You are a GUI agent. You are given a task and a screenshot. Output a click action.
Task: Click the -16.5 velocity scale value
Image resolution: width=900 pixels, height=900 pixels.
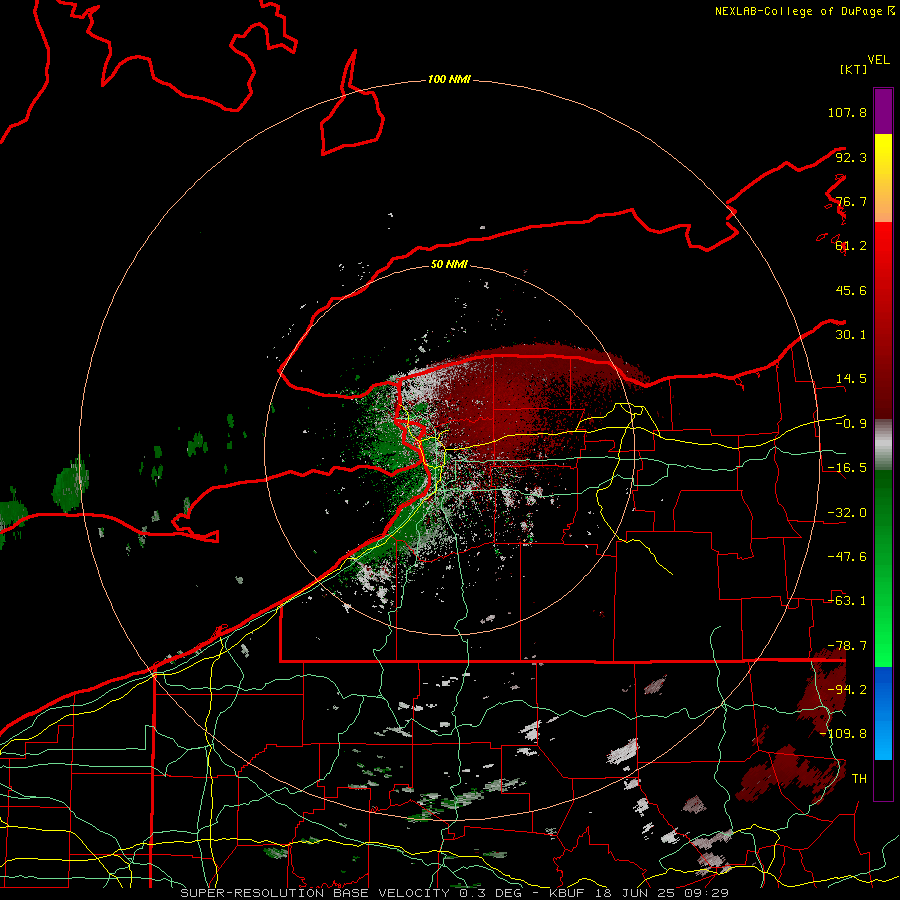(x=847, y=468)
